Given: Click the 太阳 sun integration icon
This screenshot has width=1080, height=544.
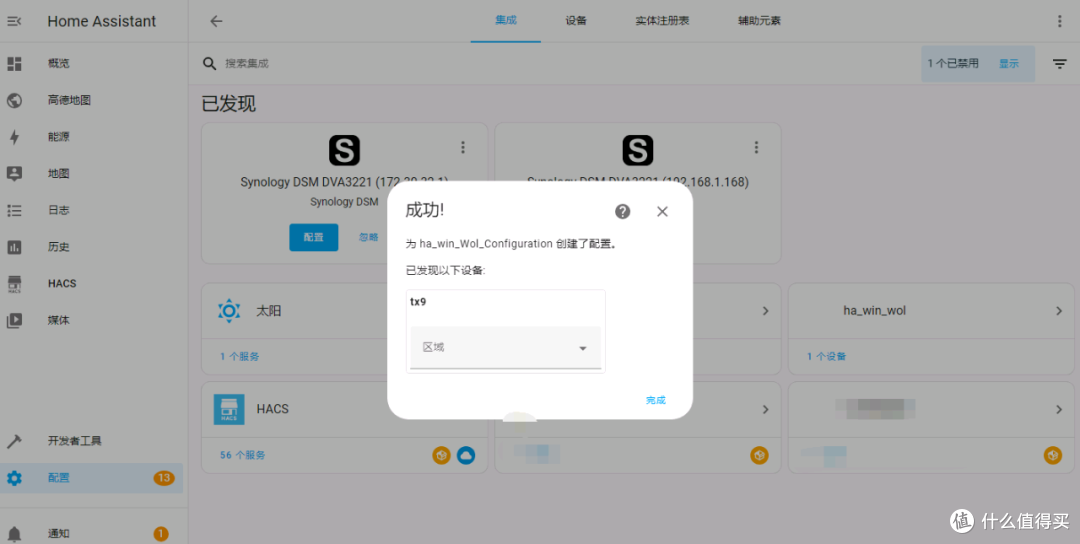Looking at the screenshot, I should pos(229,311).
